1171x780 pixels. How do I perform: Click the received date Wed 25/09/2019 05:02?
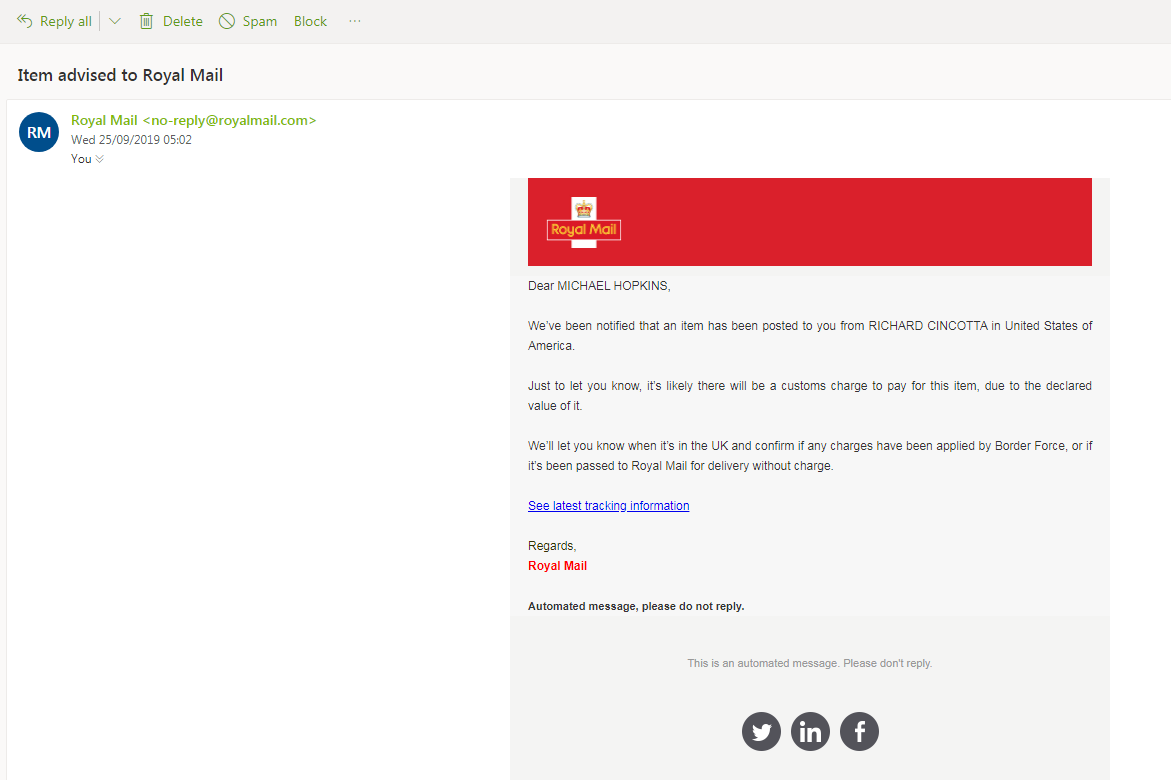click(131, 140)
